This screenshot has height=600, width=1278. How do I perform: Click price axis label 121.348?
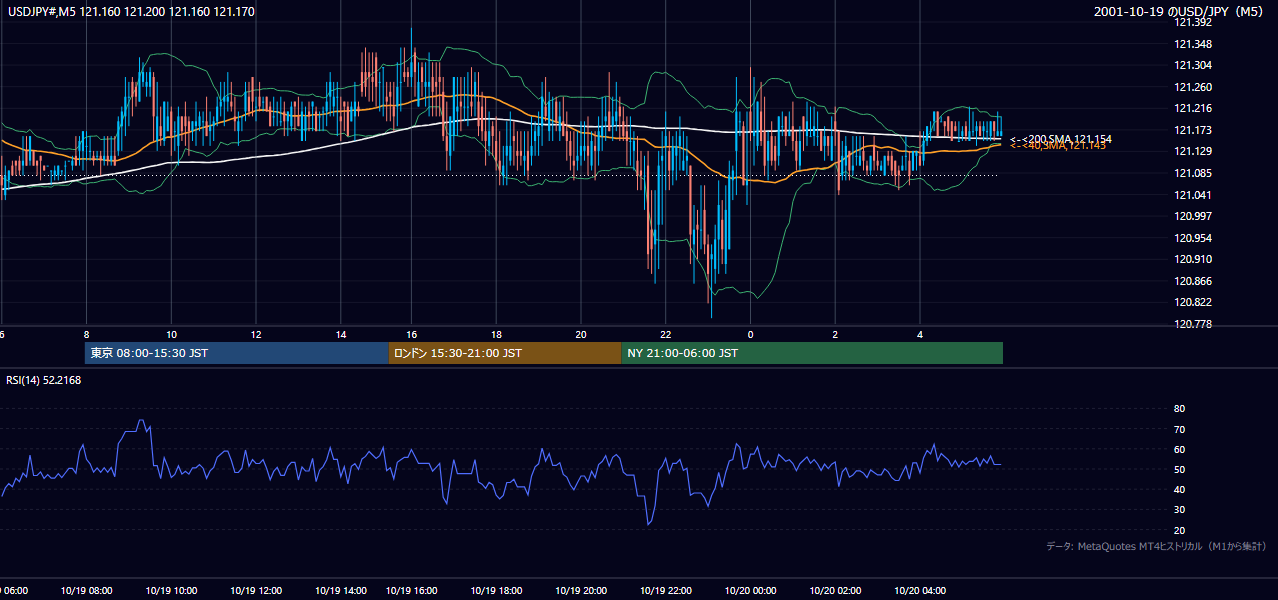[x=1193, y=44]
